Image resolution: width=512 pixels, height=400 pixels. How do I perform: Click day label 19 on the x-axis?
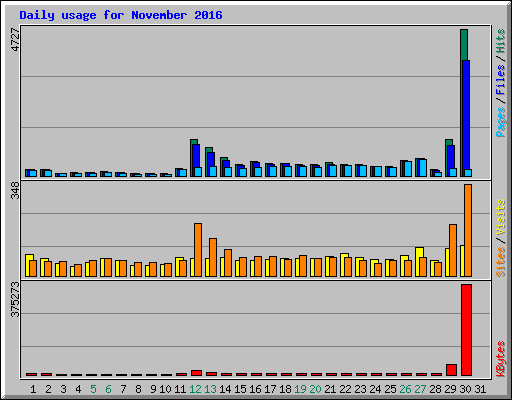click(300, 389)
